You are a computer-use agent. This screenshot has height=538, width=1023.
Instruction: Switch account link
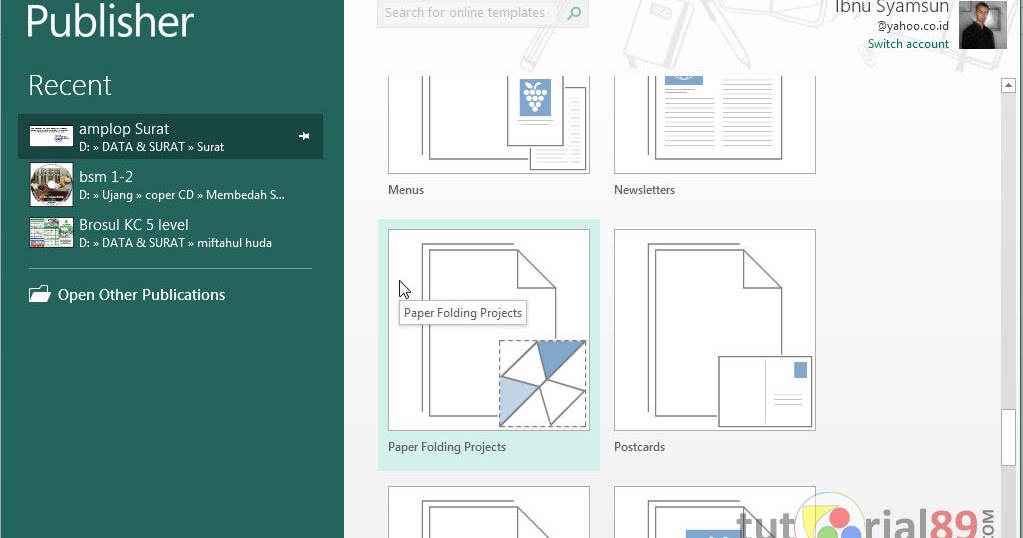pyautogui.click(x=908, y=44)
